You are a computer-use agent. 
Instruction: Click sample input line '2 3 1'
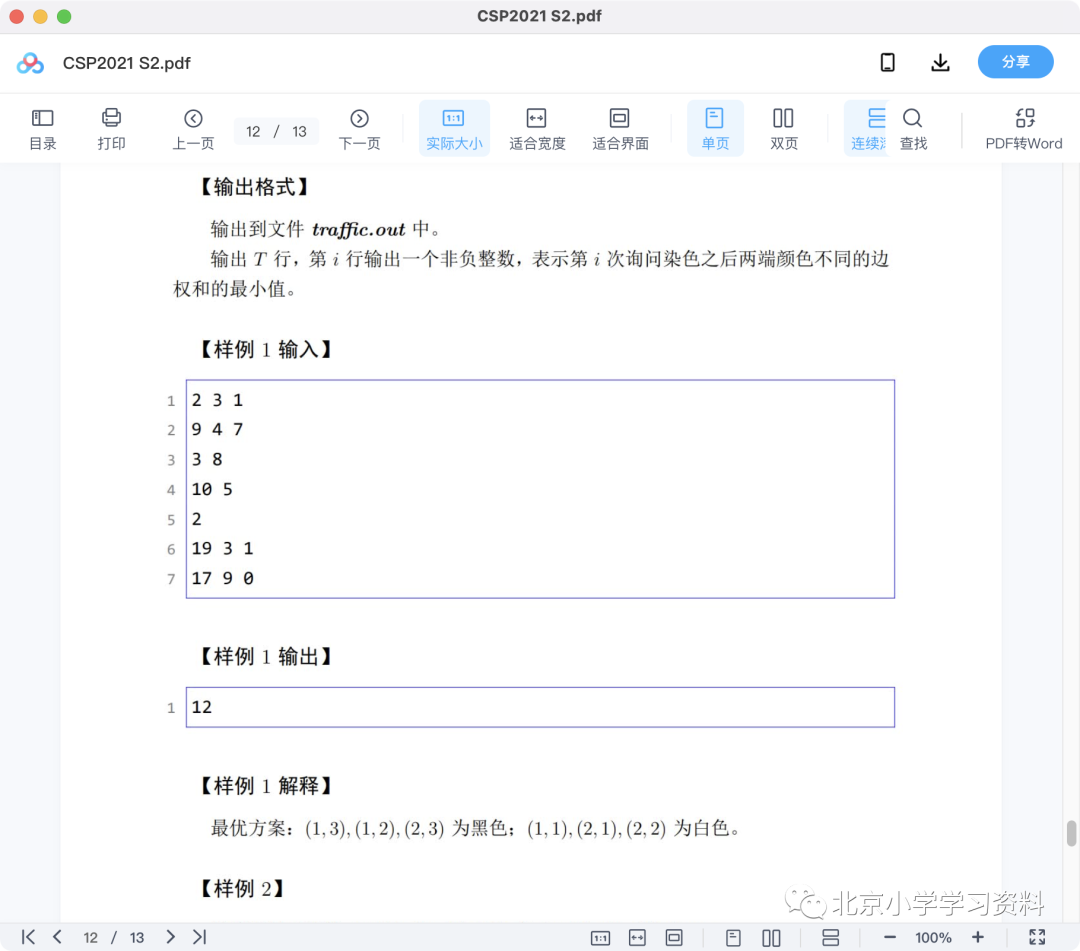[x=217, y=400]
